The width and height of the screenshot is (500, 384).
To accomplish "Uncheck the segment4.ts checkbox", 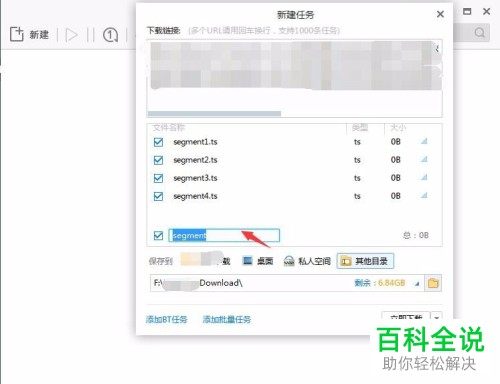I will pos(158,196).
